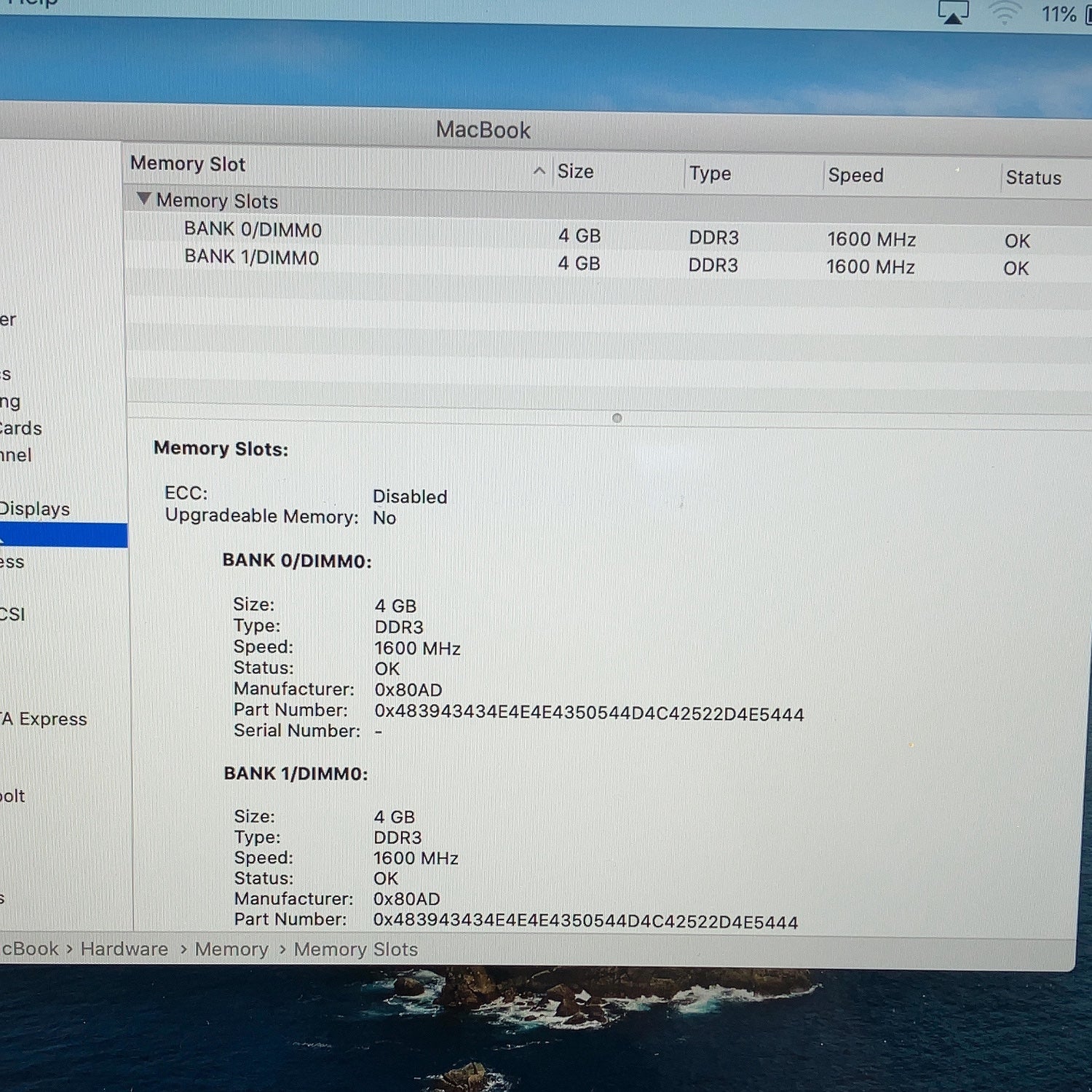
Task: Click Memory Slots in the path bar
Action: 356,949
